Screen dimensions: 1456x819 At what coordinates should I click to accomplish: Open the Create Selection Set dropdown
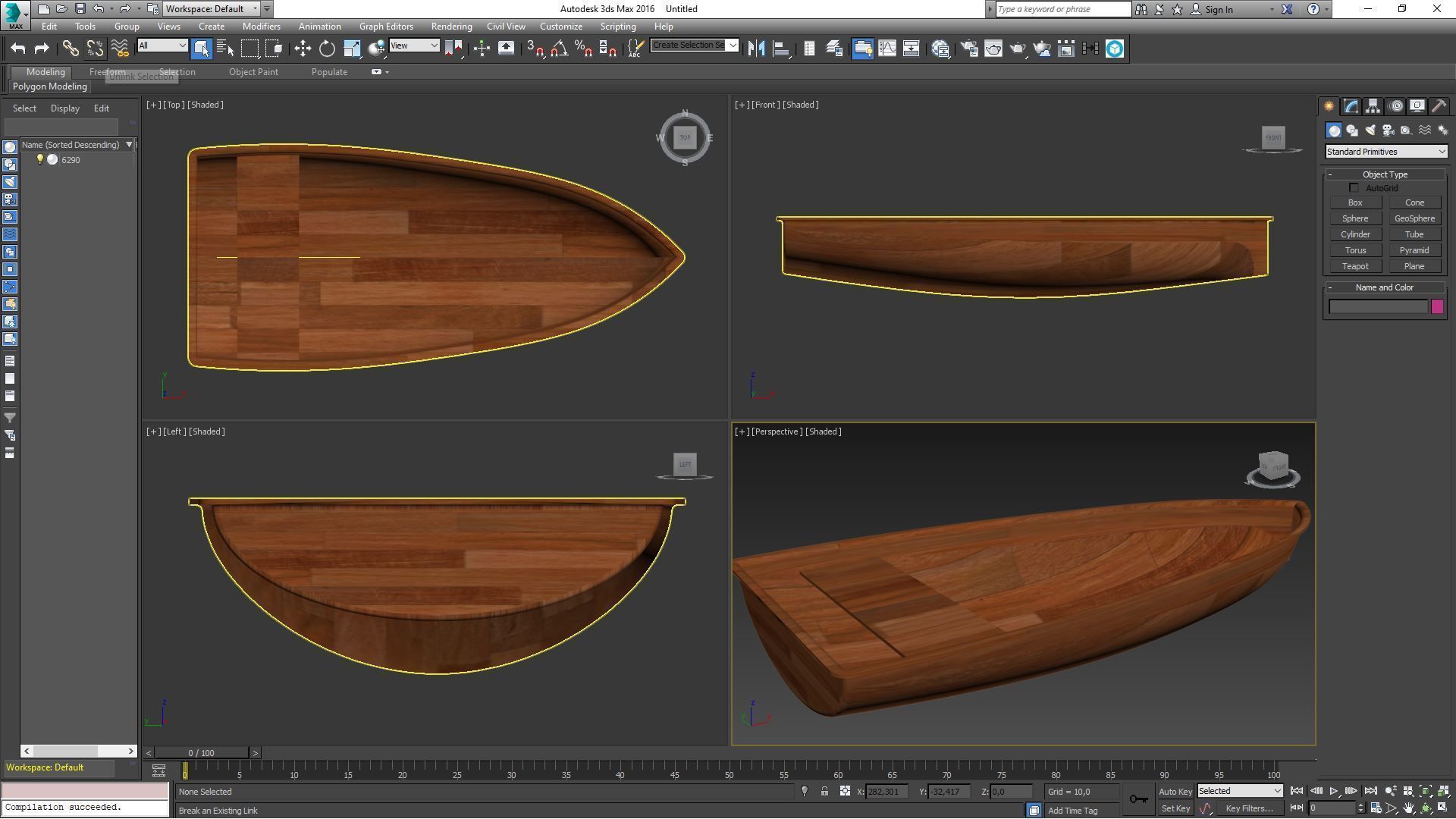click(x=694, y=45)
